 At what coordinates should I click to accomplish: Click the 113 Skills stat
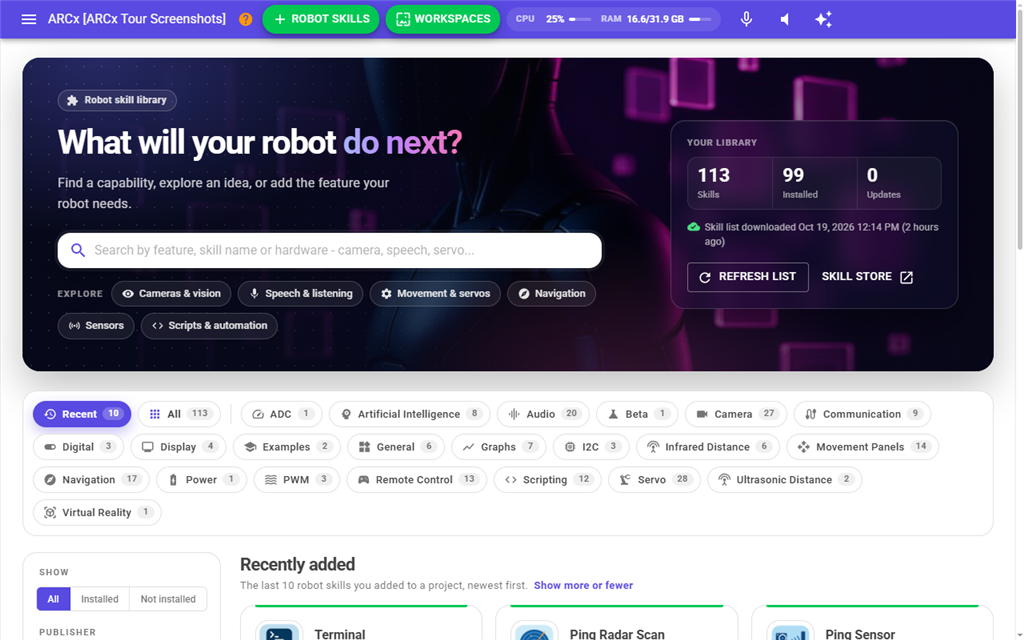click(729, 183)
